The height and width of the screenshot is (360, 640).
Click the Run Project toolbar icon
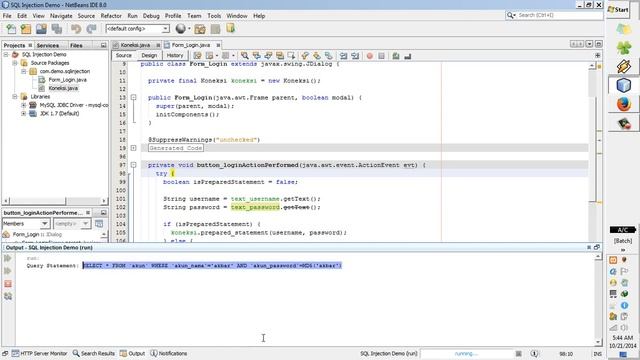pos(231,29)
